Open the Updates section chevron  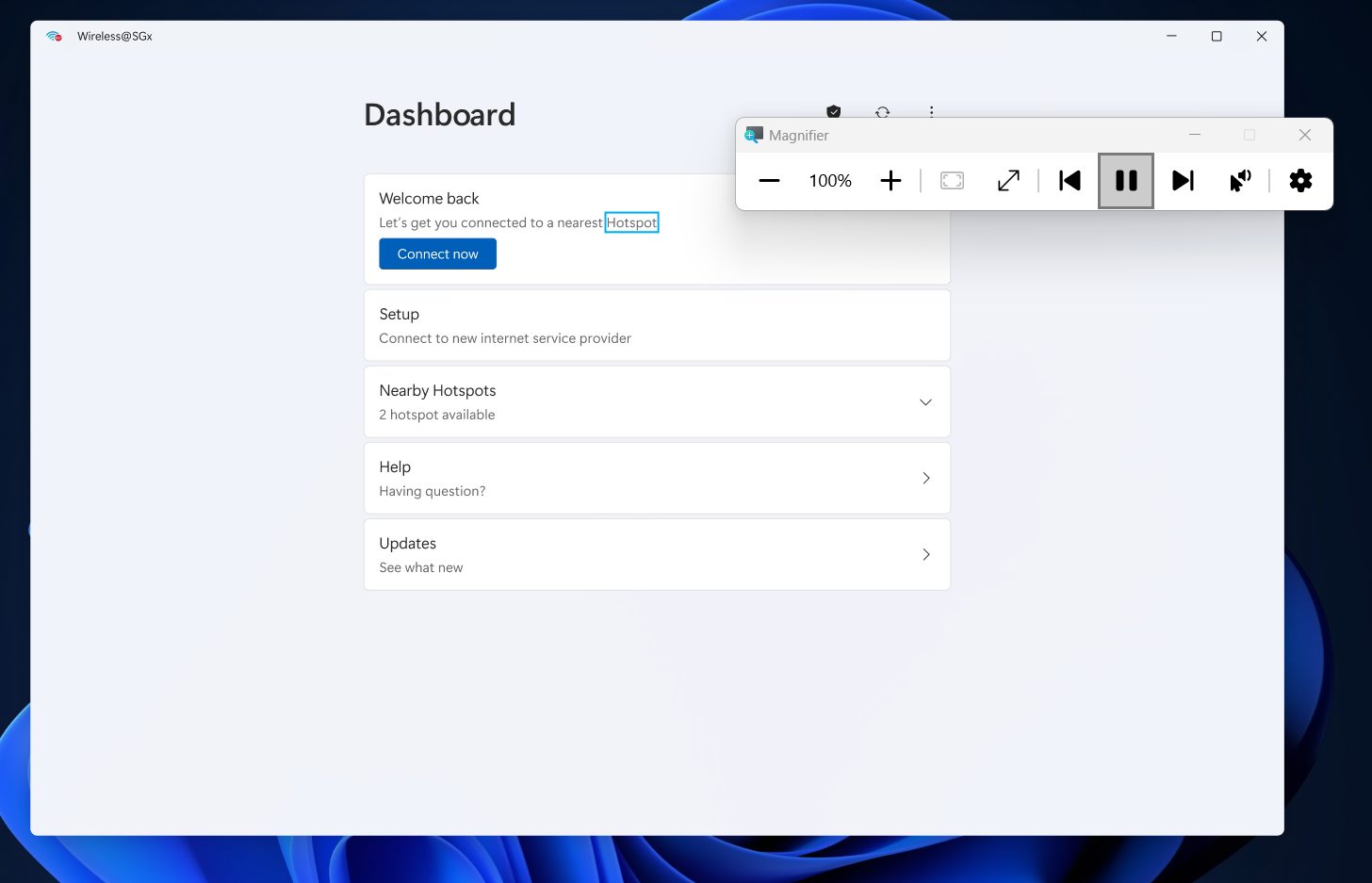[x=924, y=554]
